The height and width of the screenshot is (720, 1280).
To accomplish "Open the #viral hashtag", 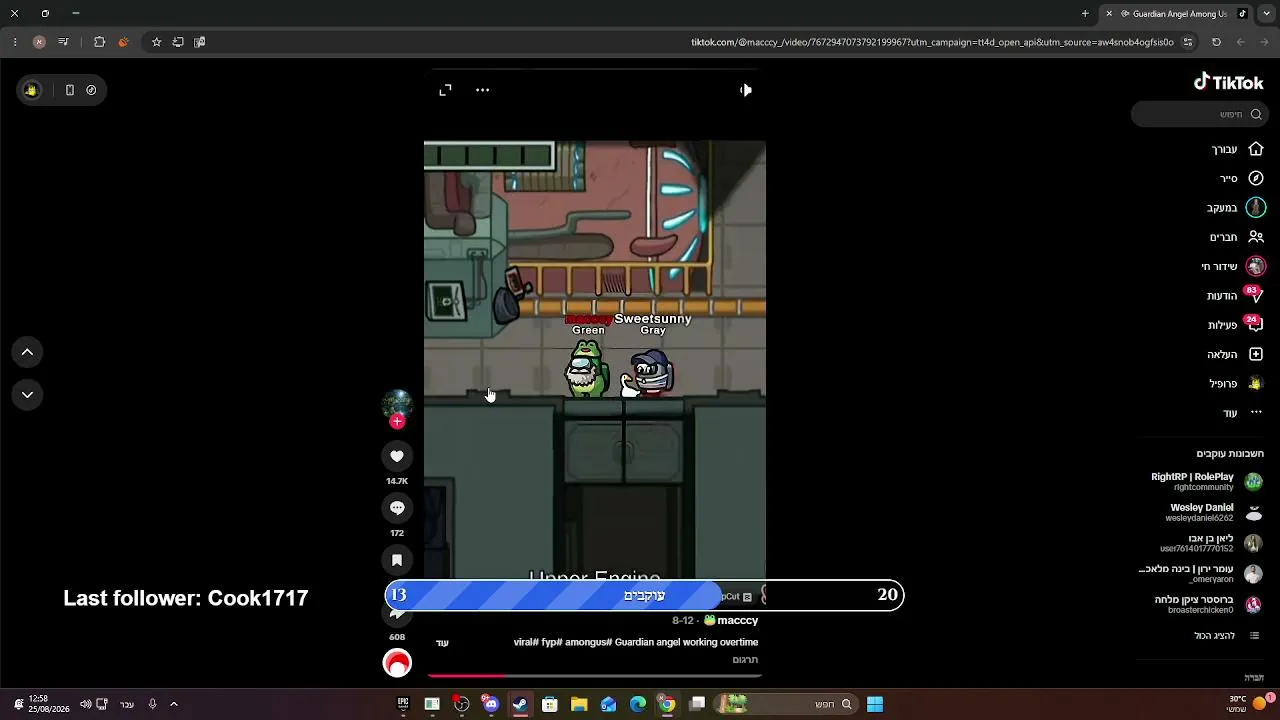I will [x=527, y=642].
